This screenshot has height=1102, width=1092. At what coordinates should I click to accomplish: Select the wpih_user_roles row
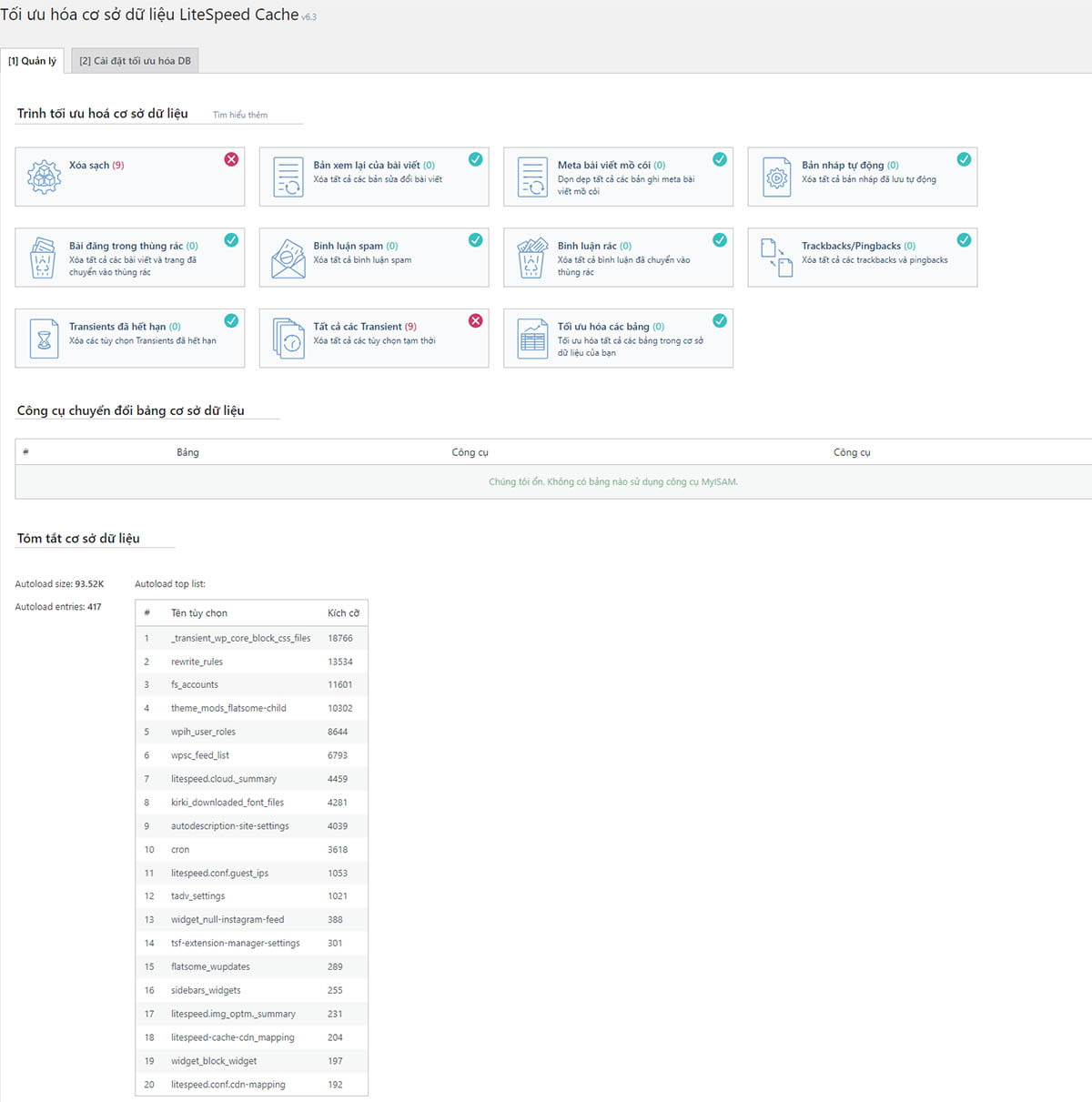(252, 733)
